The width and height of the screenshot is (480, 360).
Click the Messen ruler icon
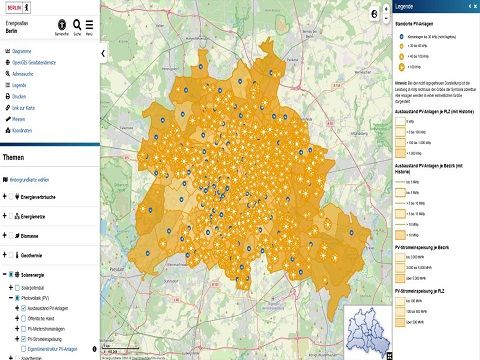pos(8,119)
